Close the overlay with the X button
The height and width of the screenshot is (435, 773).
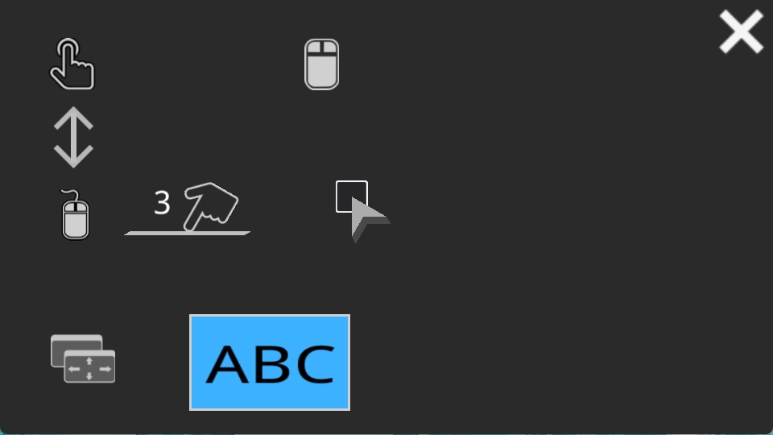coord(741,32)
